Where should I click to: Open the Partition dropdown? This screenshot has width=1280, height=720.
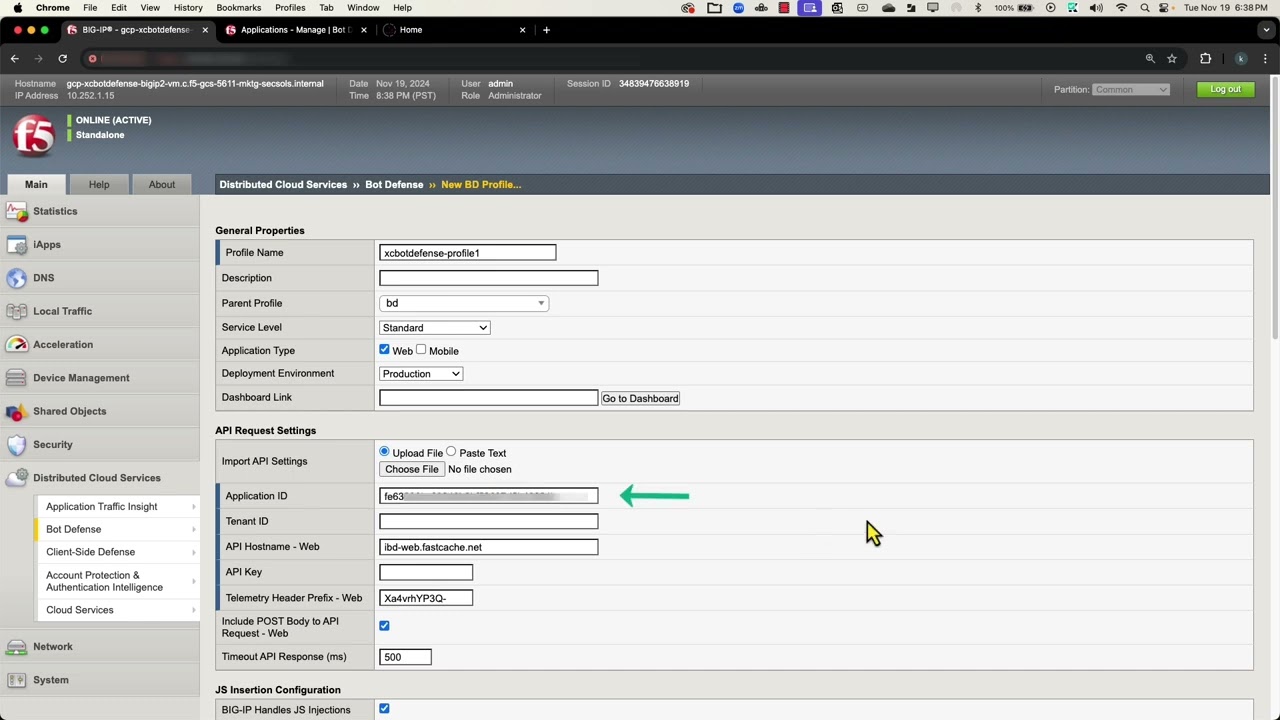1130,90
